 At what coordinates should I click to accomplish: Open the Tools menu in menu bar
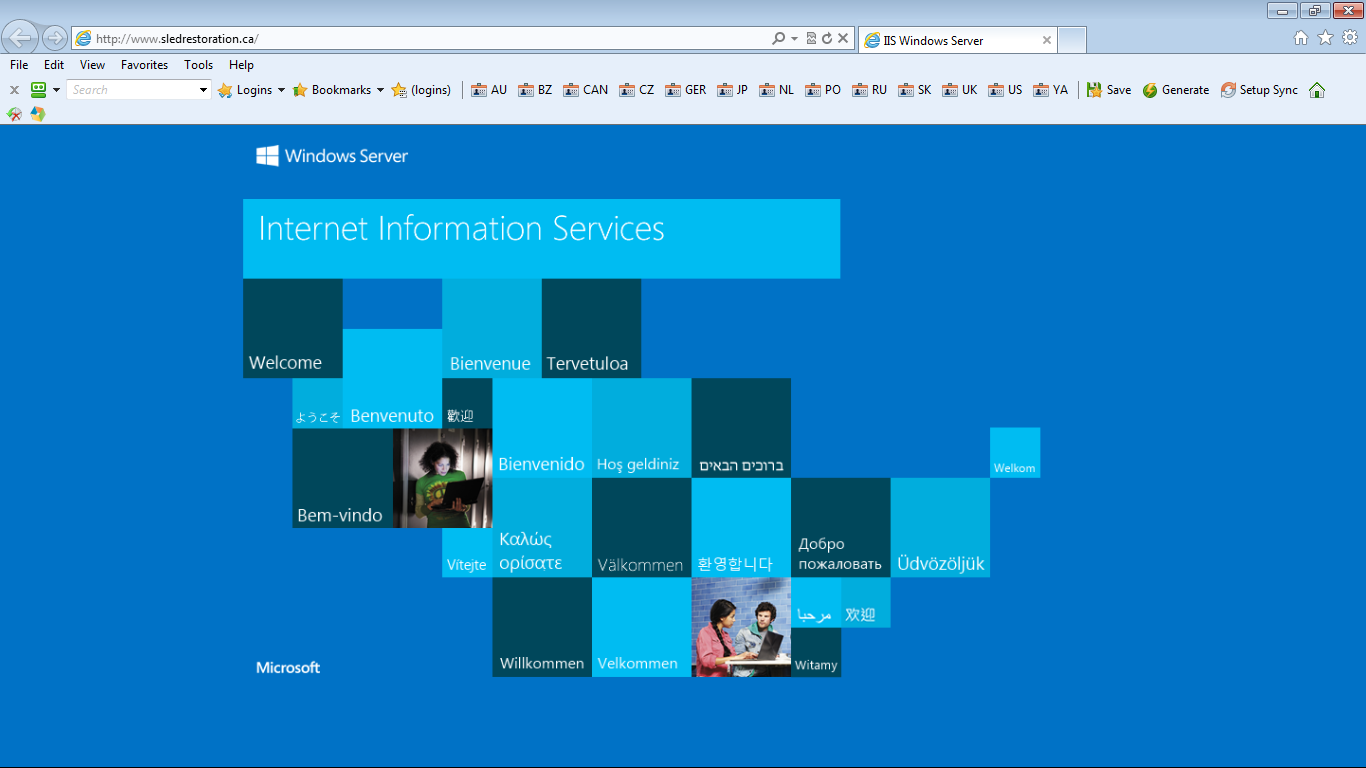point(198,65)
